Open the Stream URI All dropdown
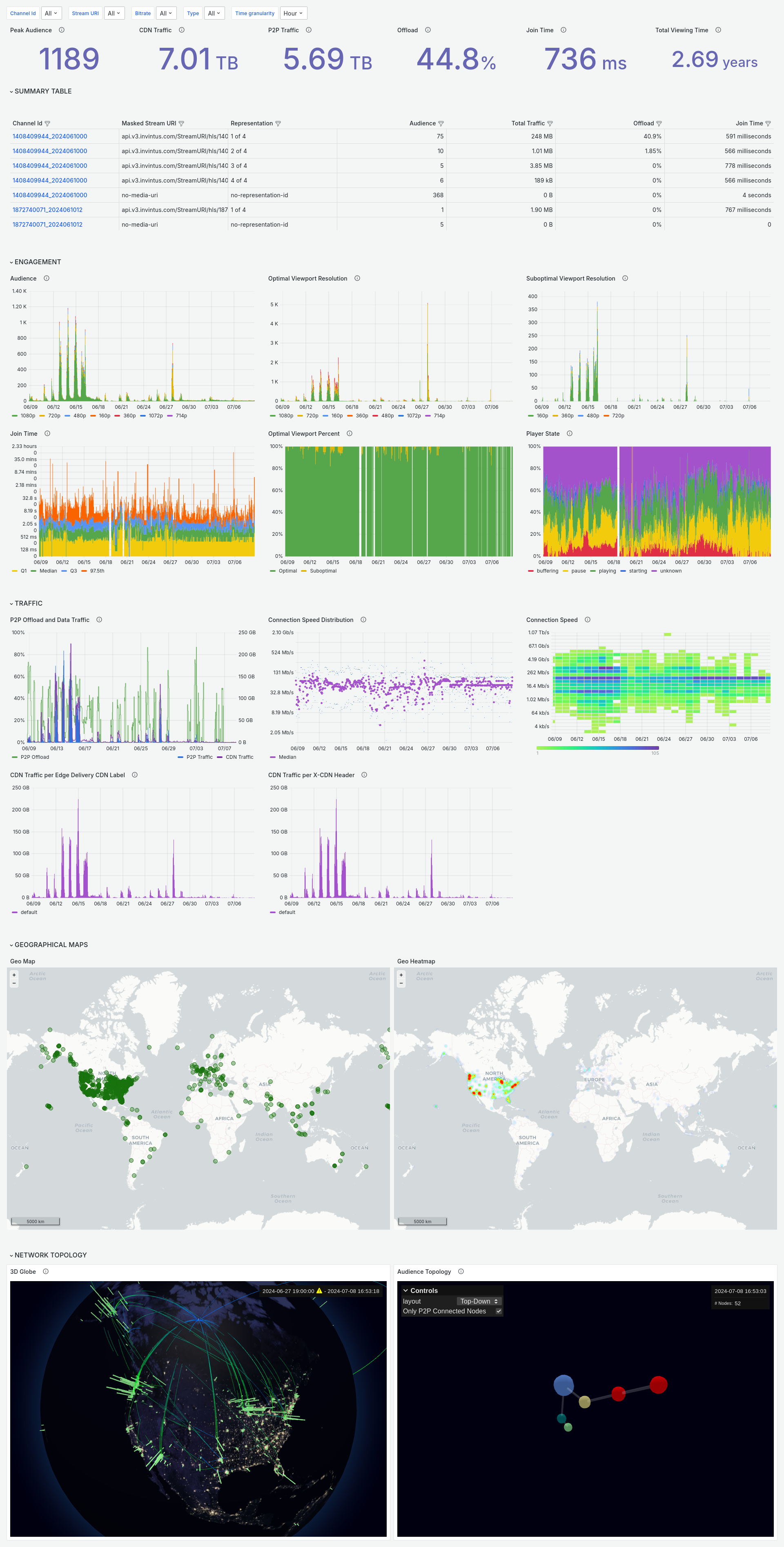Image resolution: width=784 pixels, height=1547 pixels. point(114,13)
